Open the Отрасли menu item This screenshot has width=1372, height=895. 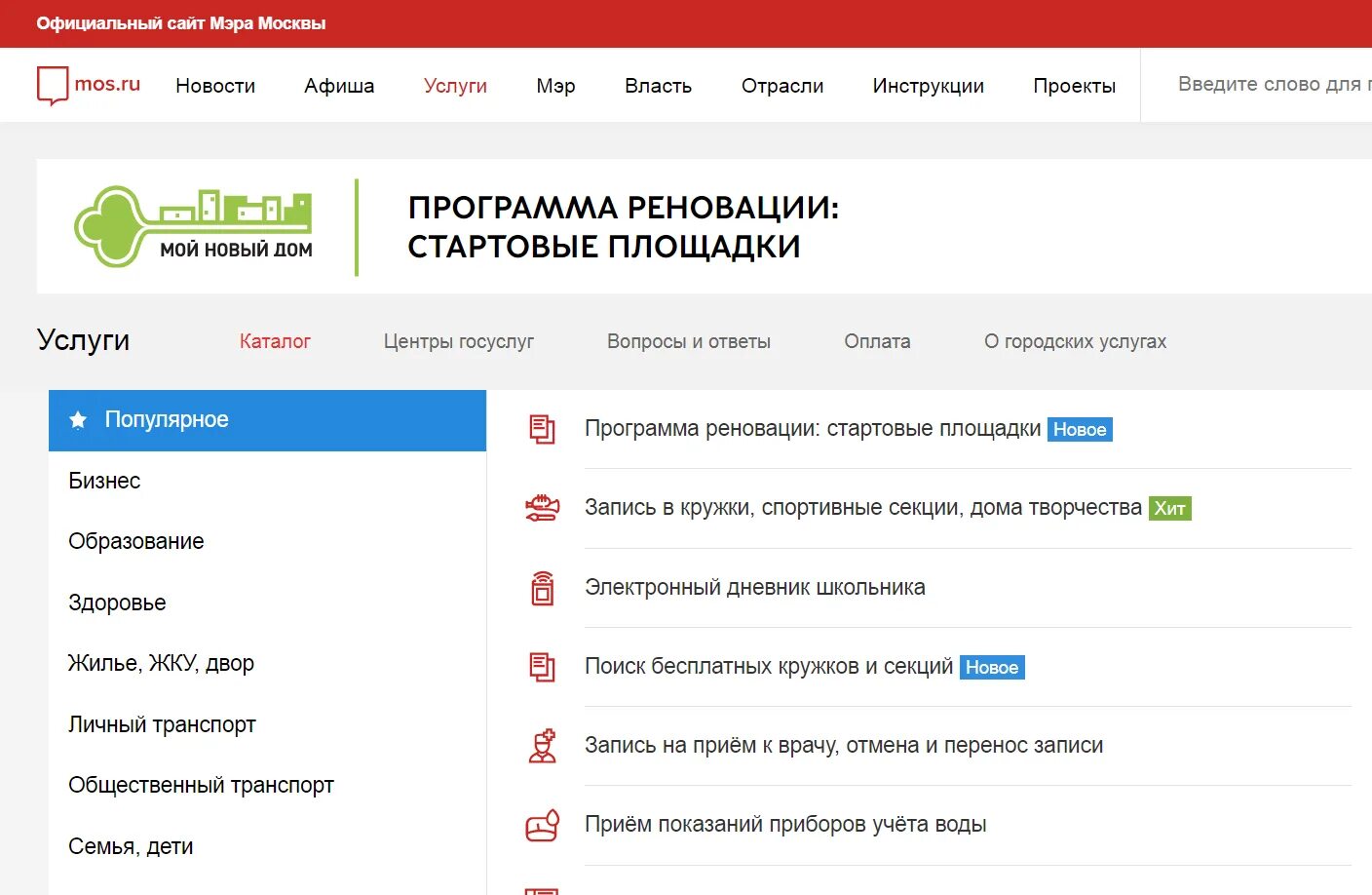pos(782,86)
